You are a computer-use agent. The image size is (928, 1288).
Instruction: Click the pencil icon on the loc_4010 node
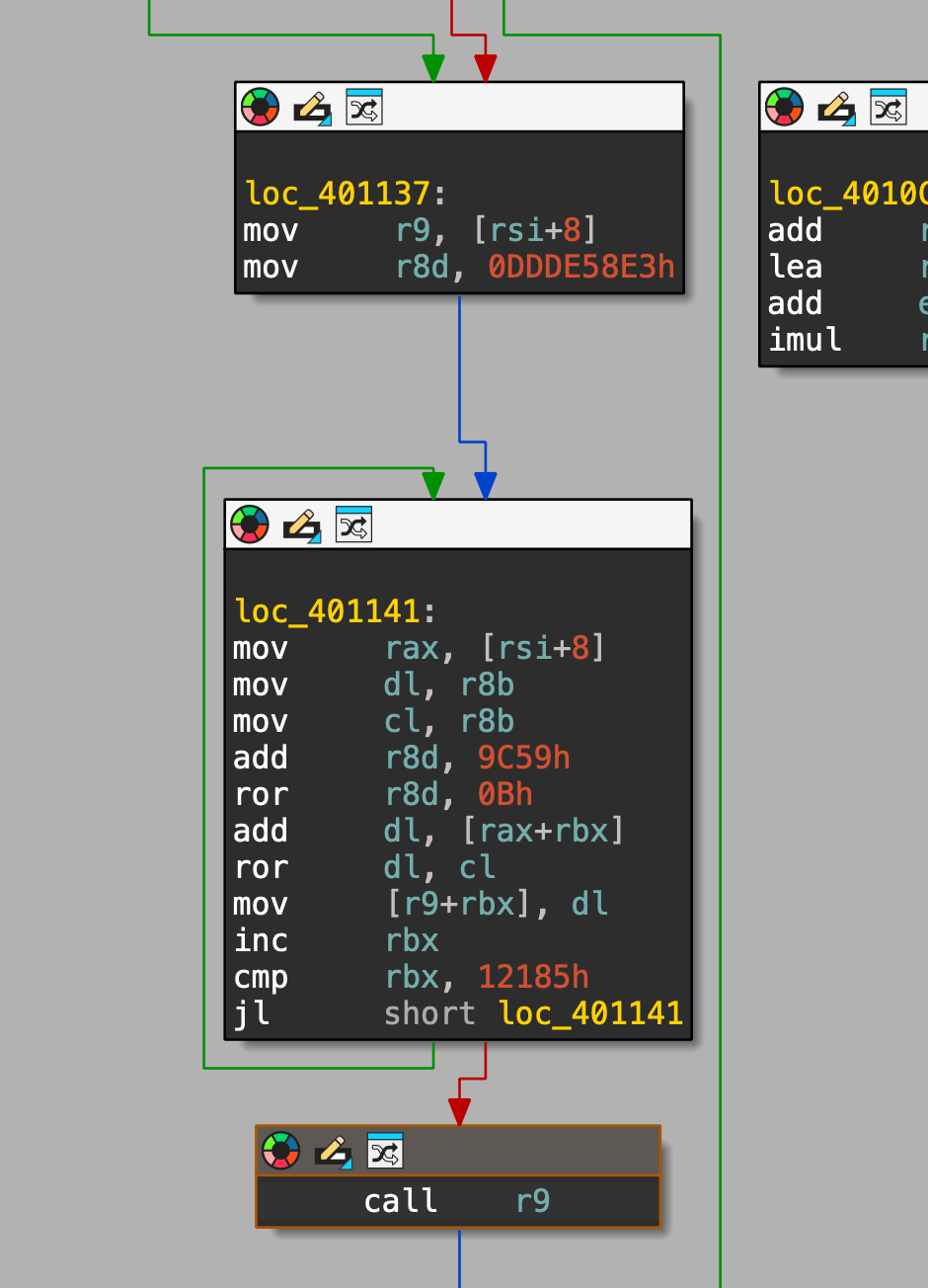tap(837, 108)
